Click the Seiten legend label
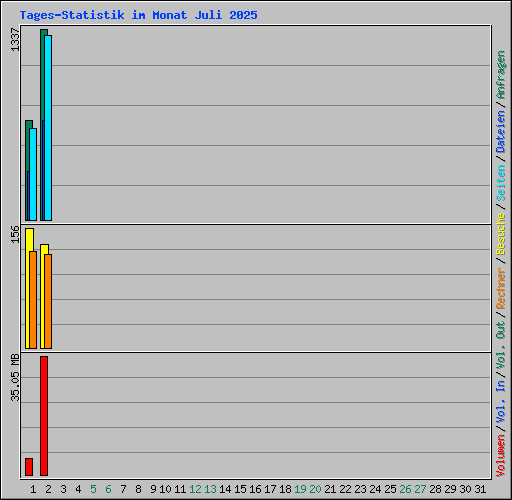This screenshot has height=500, width=512. pyautogui.click(x=501, y=183)
